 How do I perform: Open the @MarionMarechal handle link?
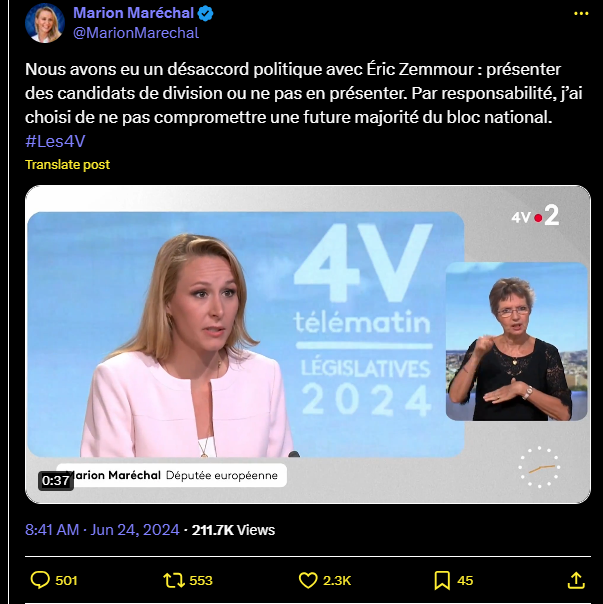pyautogui.click(x=136, y=33)
